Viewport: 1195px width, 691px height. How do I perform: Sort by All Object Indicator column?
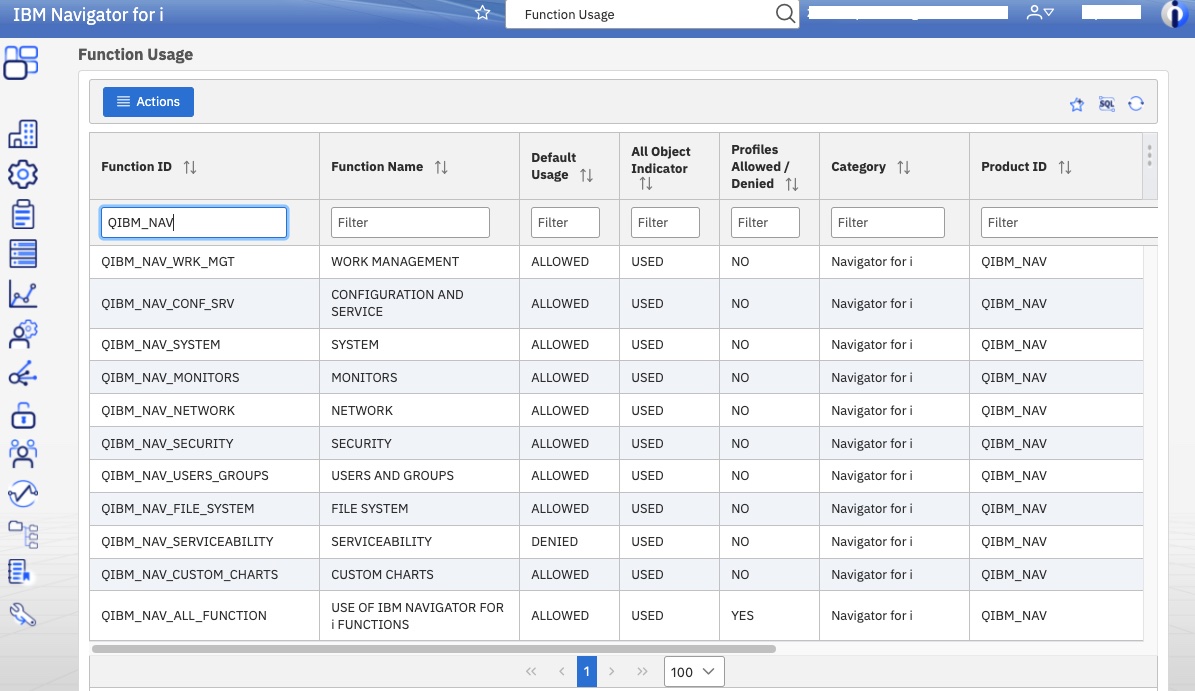point(646,184)
